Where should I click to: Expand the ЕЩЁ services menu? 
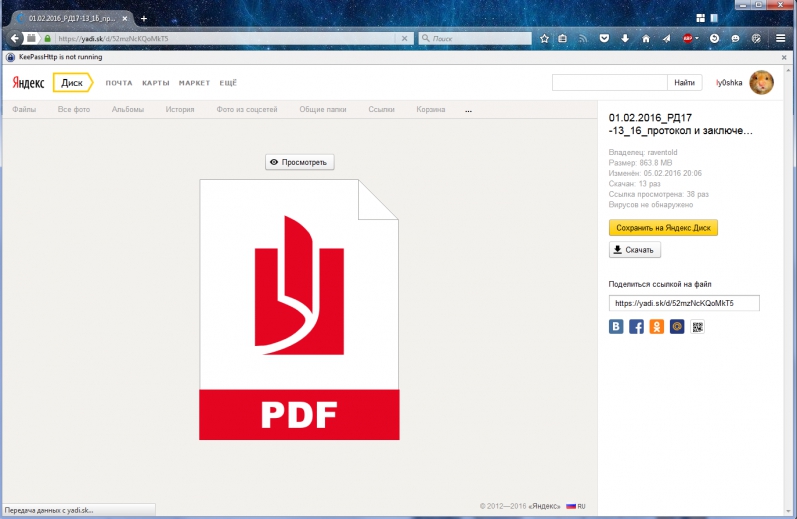pyautogui.click(x=228, y=83)
